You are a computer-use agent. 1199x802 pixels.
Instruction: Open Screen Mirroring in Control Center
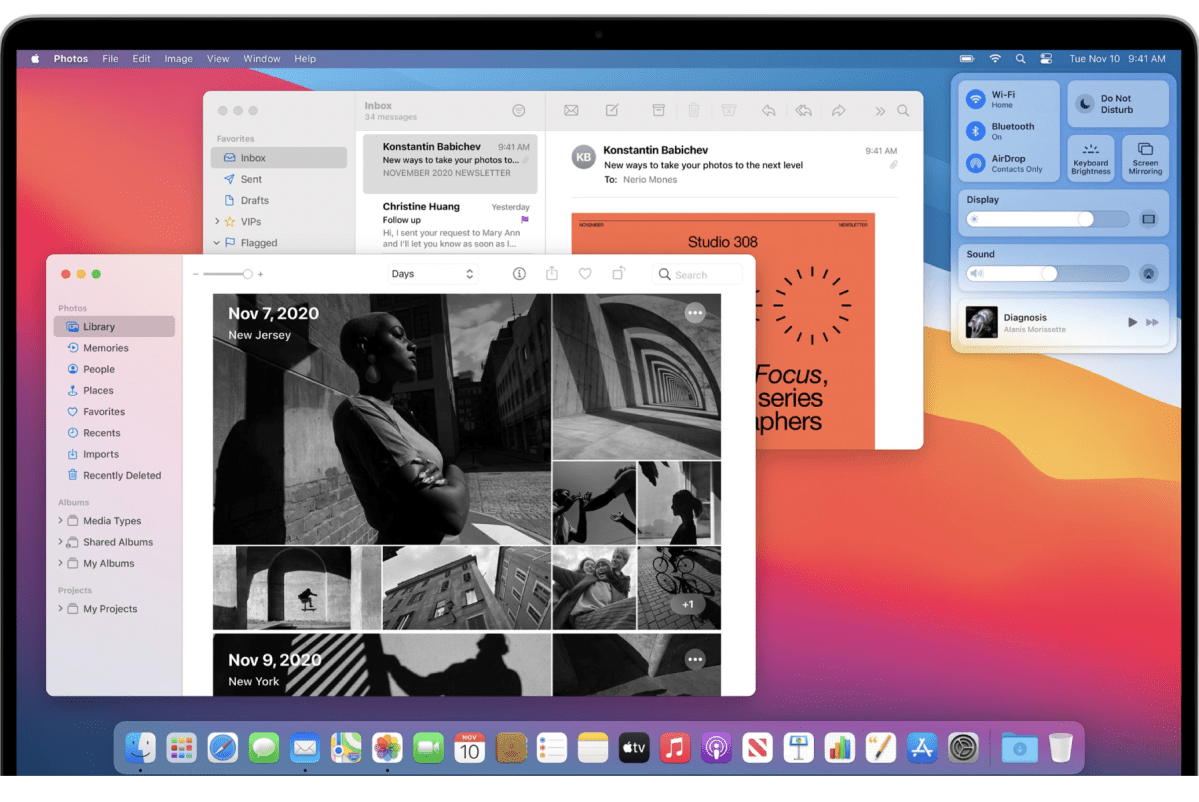coord(1145,158)
